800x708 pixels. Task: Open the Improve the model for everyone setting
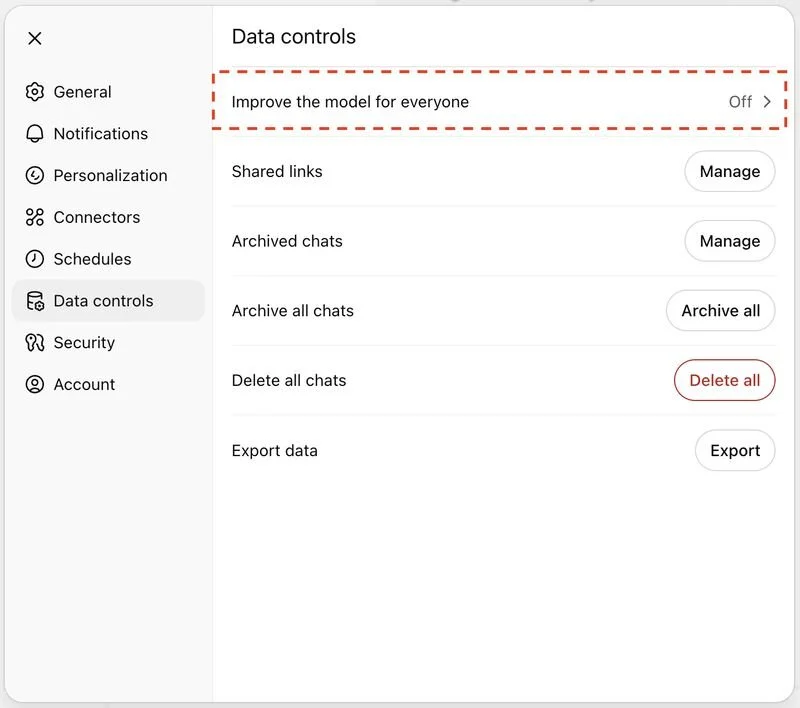pyautogui.click(x=350, y=102)
